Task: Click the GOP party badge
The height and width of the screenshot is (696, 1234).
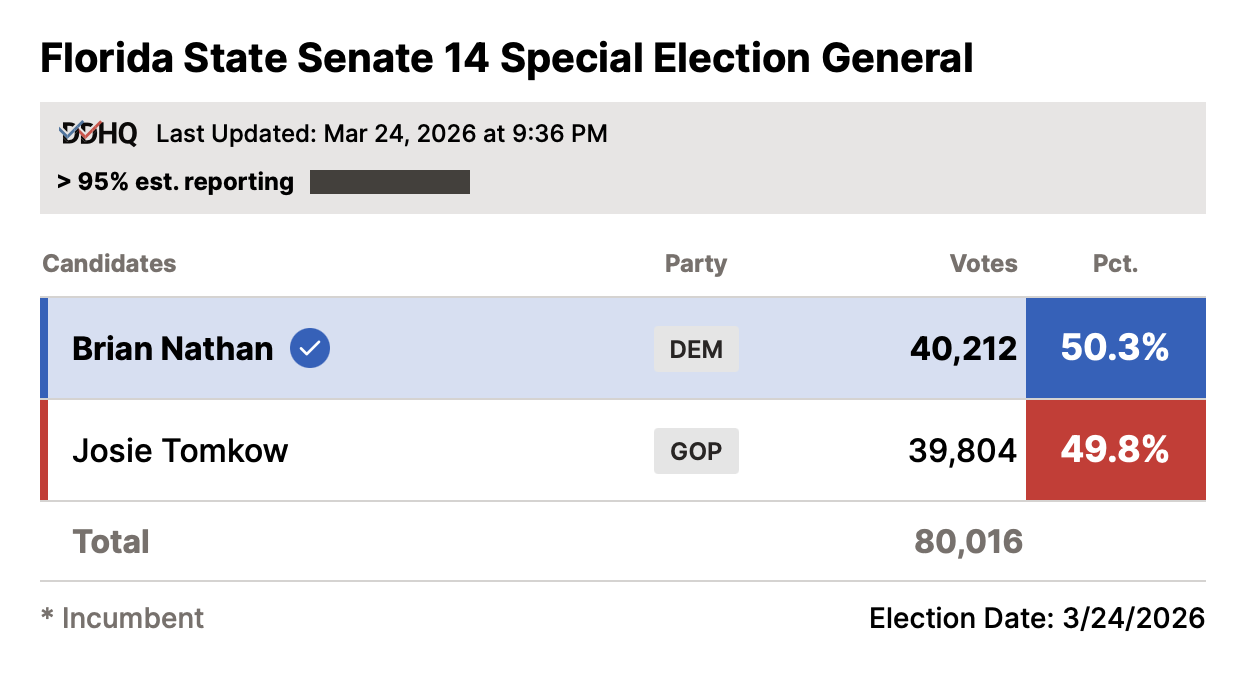Action: [x=696, y=450]
